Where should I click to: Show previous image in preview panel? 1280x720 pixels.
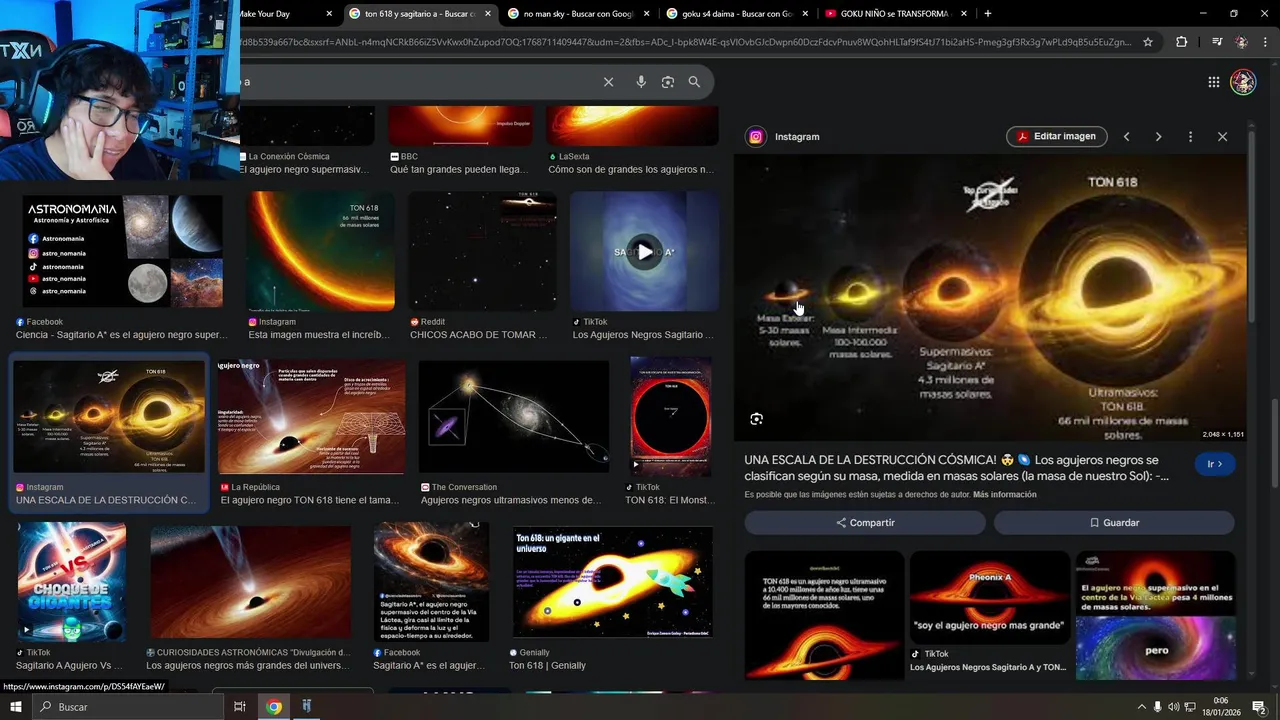(x=1126, y=136)
